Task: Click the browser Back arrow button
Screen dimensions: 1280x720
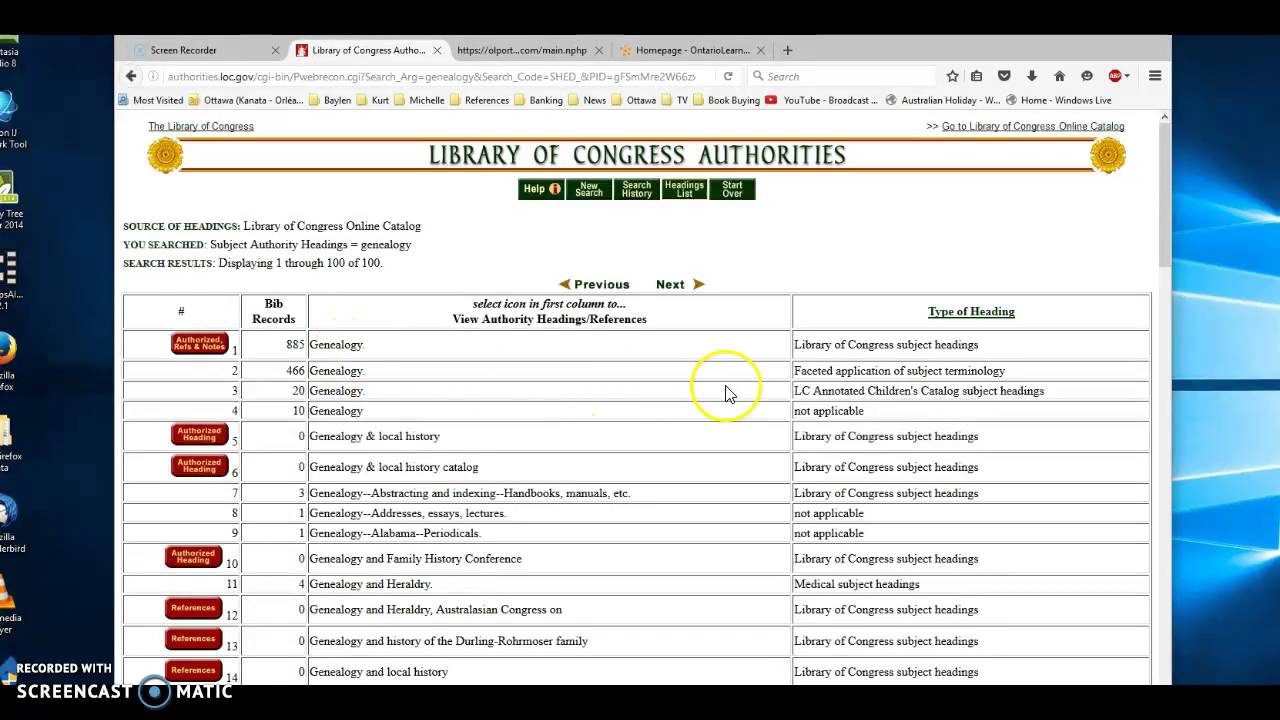Action: click(131, 76)
